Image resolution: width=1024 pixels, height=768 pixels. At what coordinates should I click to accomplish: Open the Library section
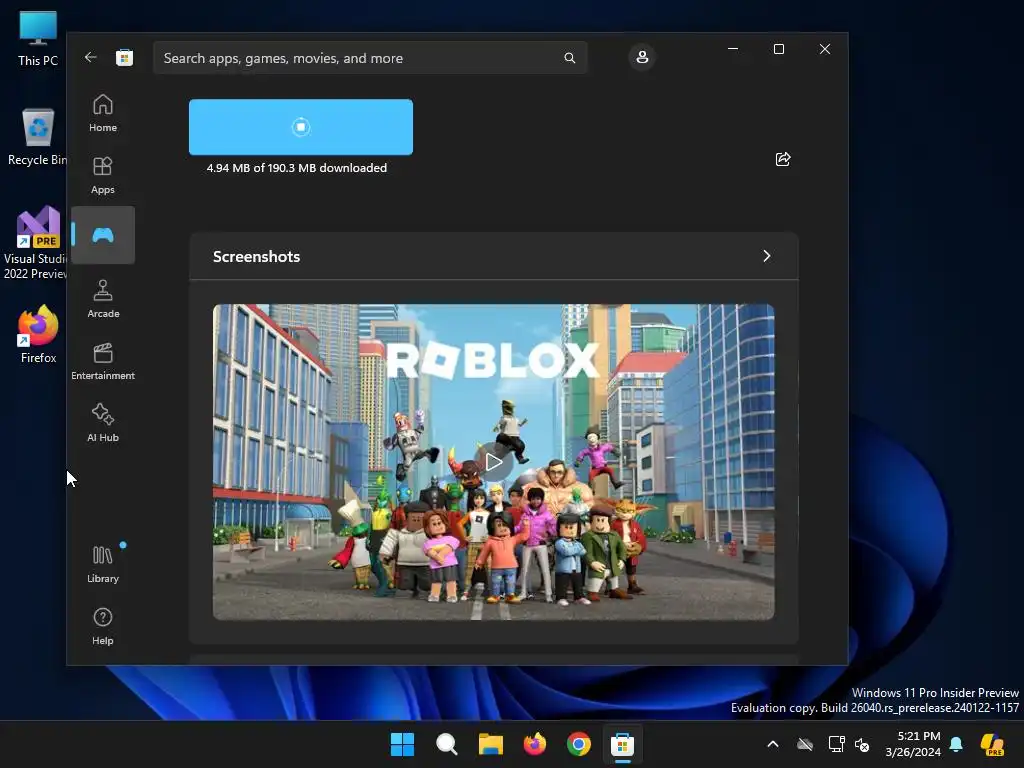103,564
